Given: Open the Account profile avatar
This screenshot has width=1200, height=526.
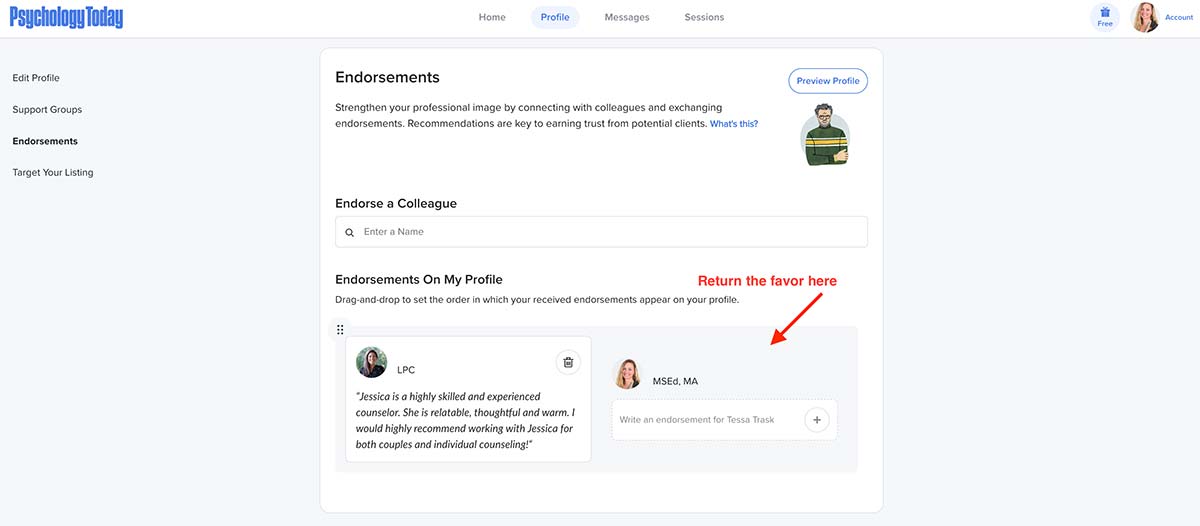Looking at the screenshot, I should 1145,17.
